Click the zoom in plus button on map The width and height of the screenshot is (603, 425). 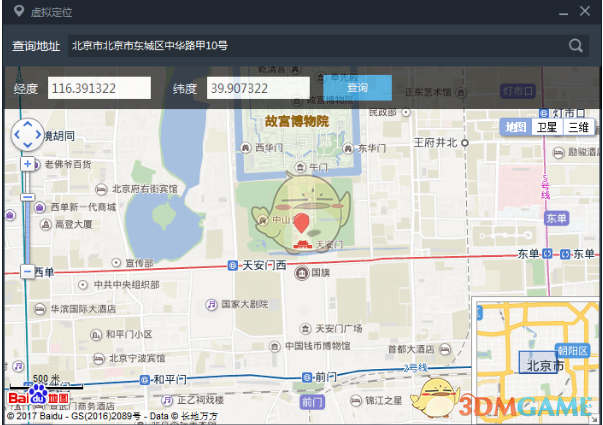(27, 164)
